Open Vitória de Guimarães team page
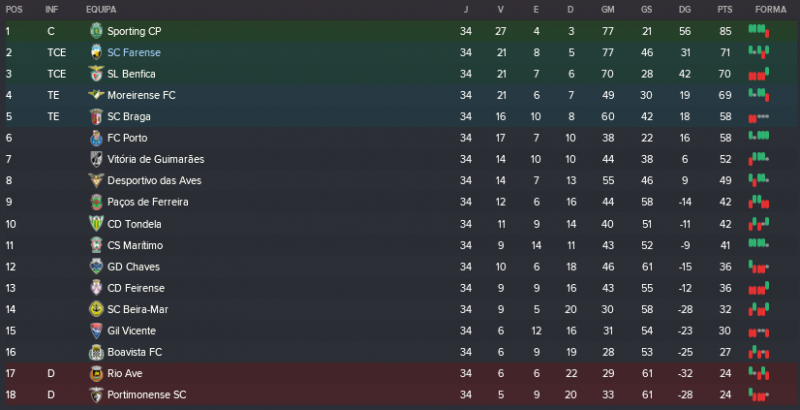This screenshot has height=410, width=800. [155, 160]
